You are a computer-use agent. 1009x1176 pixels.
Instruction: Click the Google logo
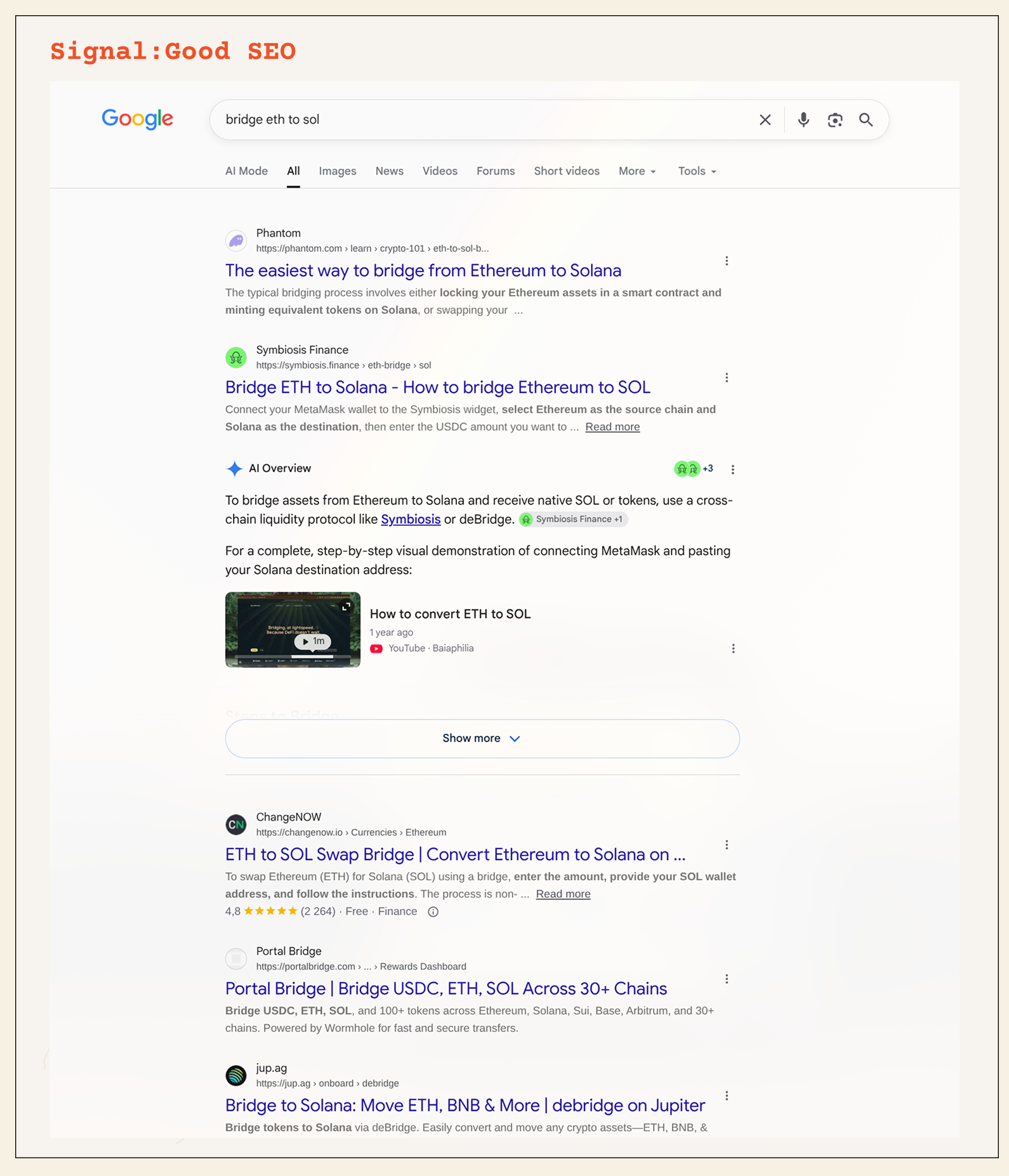click(x=137, y=119)
